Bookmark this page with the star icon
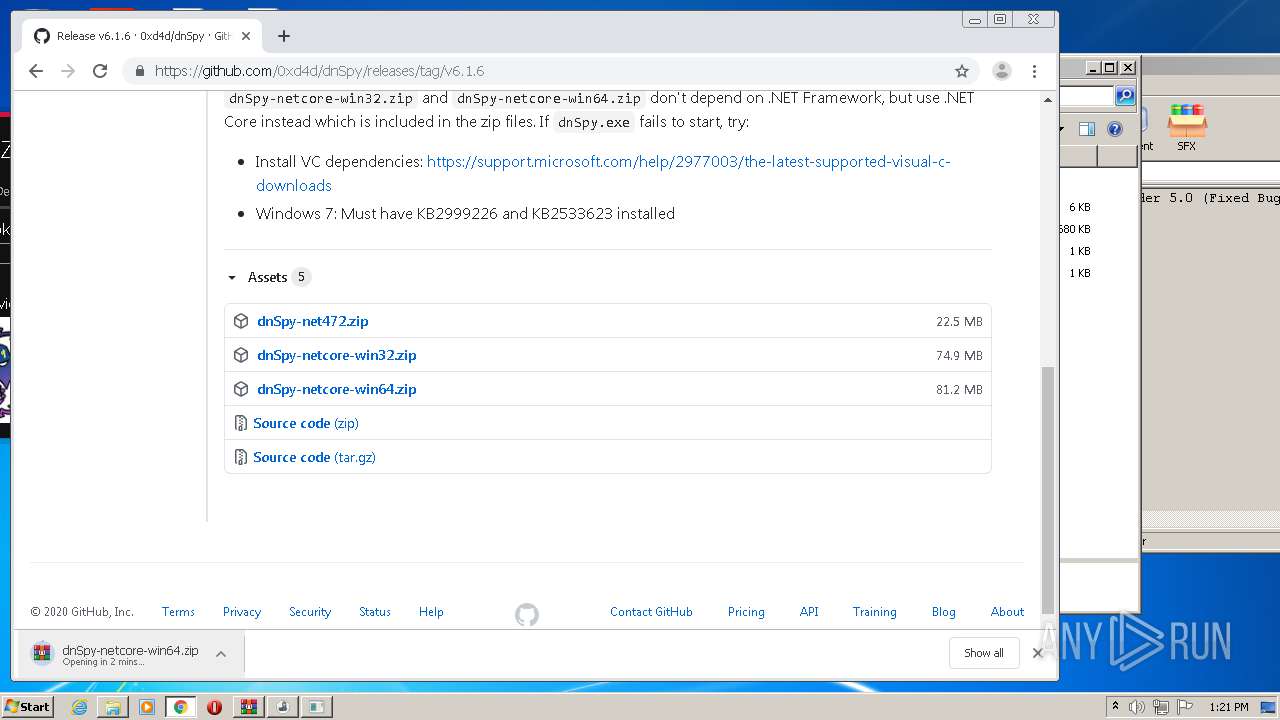The height and width of the screenshot is (720, 1280). point(962,71)
